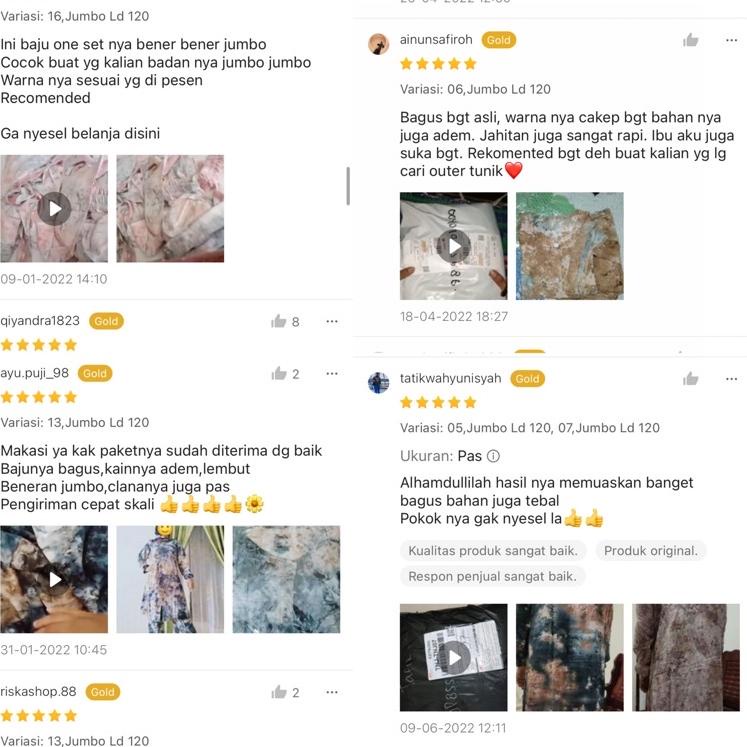
Task: Open the three-dot menu on the qiyandra1823 review
Action: (x=332, y=322)
